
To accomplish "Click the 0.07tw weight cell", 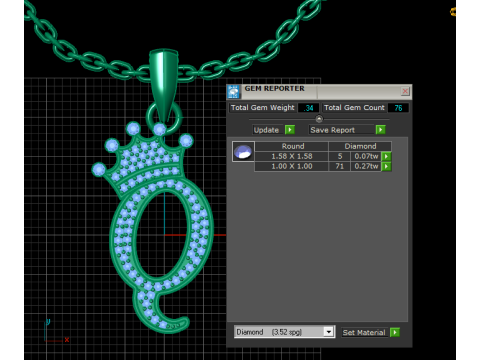I will tap(366, 156).
